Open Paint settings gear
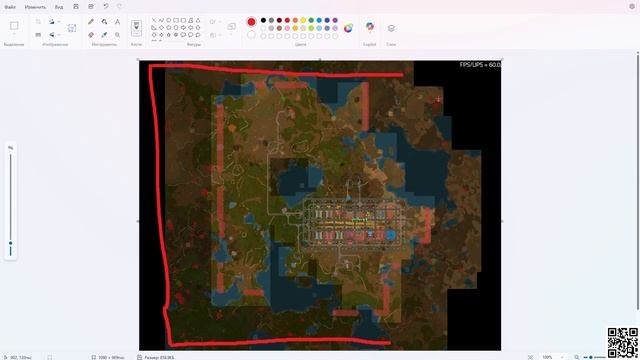 pyautogui.click(x=632, y=7)
